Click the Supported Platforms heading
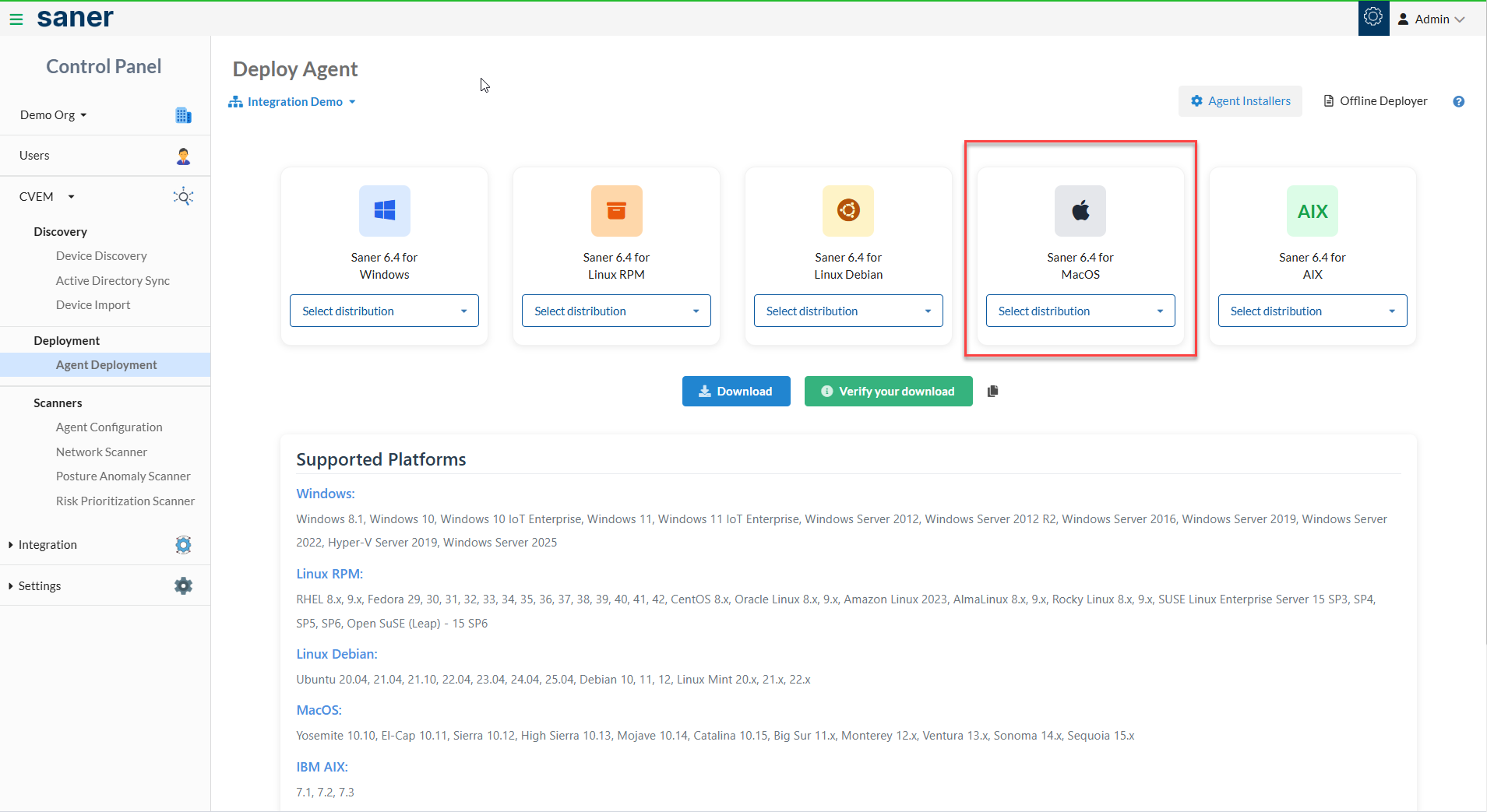The width and height of the screenshot is (1487, 812). tap(381, 459)
